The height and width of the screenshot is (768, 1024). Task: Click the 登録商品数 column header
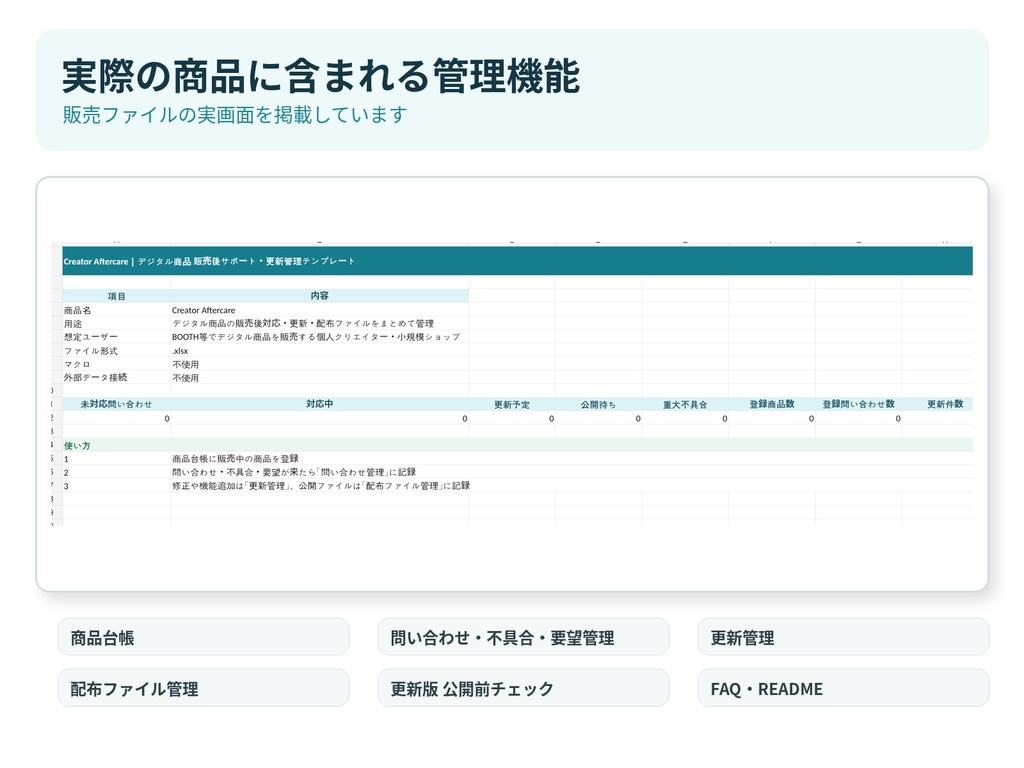pyautogui.click(x=772, y=404)
